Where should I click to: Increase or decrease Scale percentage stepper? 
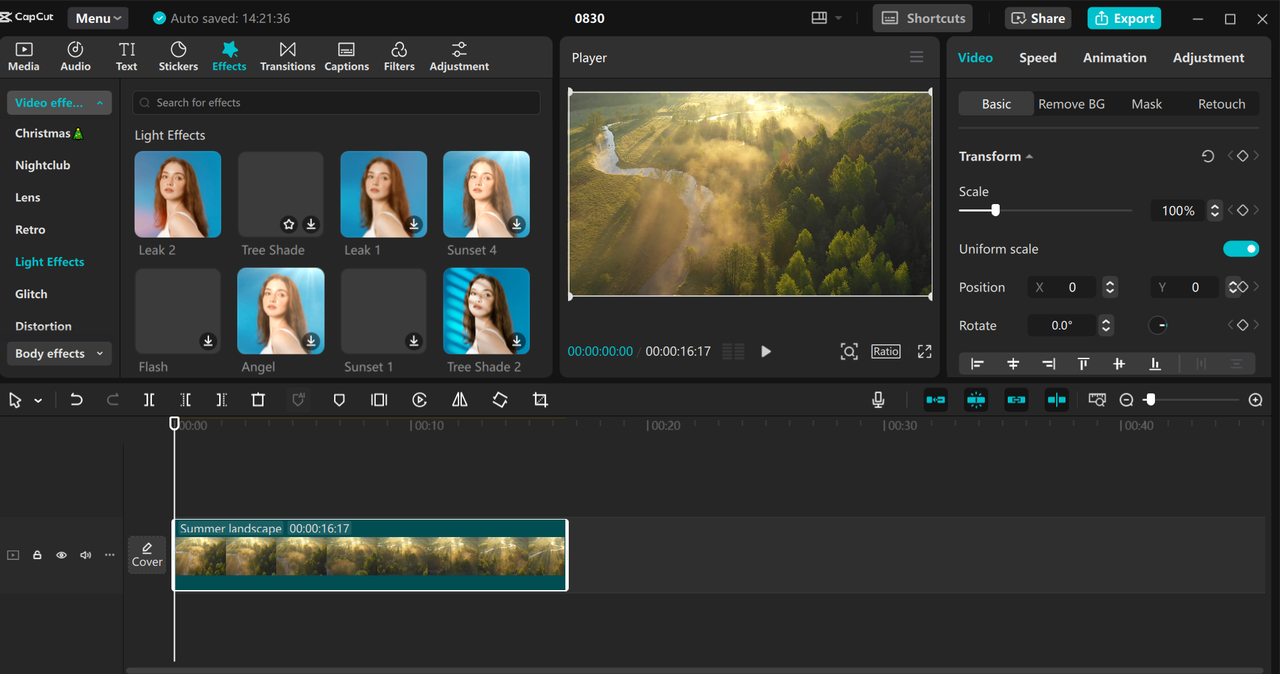(1215, 210)
